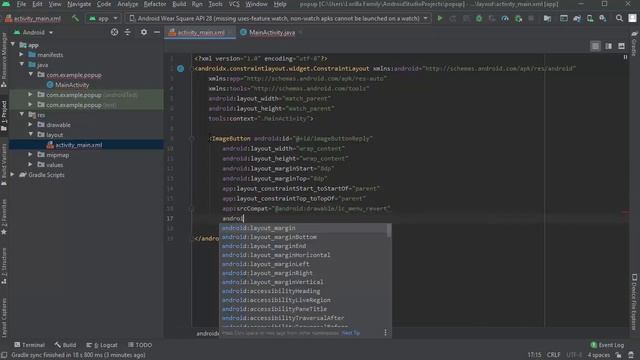The image size is (640, 360).
Task: Click activity_main.xml breadcrumb in navigation bar
Action: click(33, 18)
